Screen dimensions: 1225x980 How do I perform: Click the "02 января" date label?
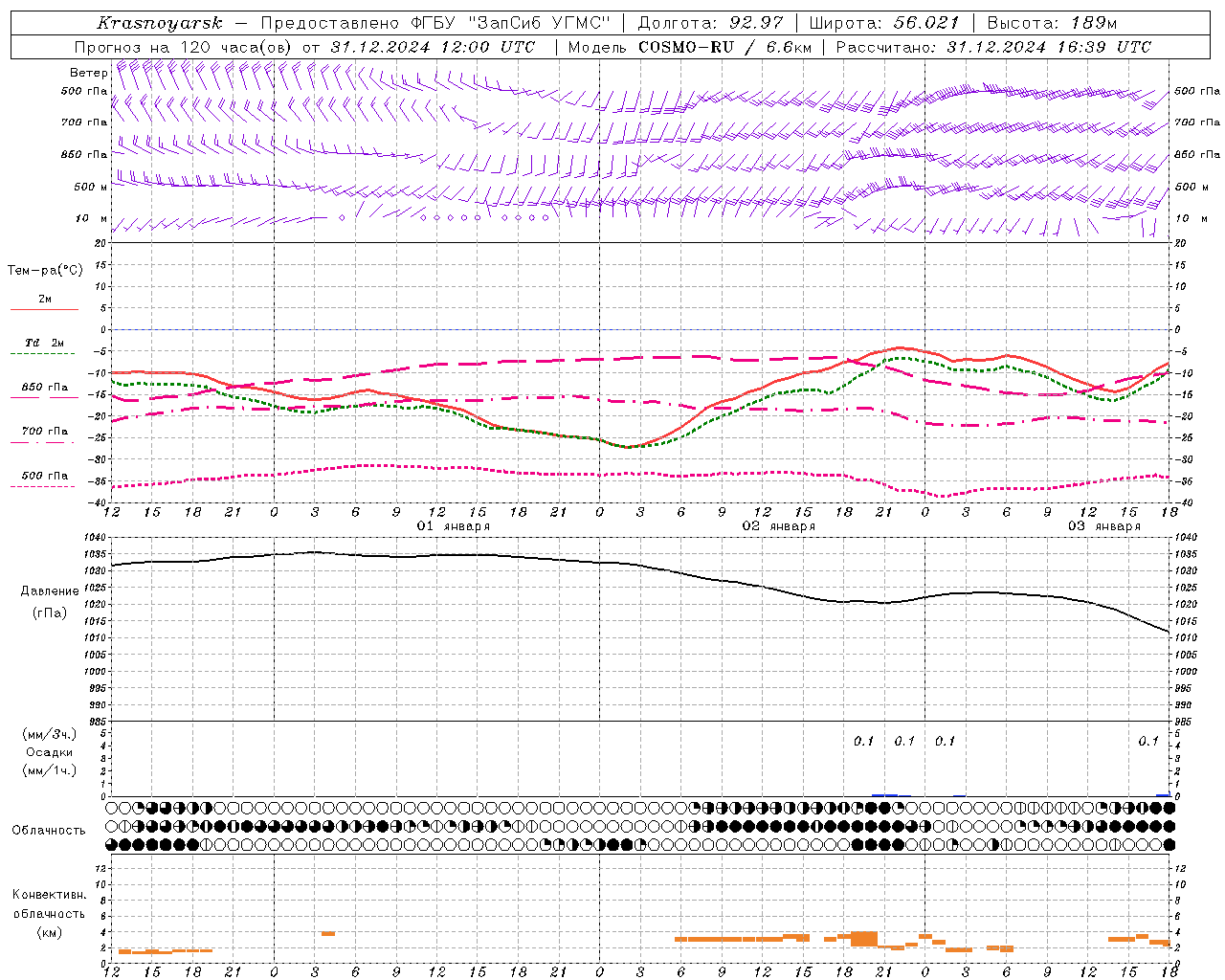point(779,526)
